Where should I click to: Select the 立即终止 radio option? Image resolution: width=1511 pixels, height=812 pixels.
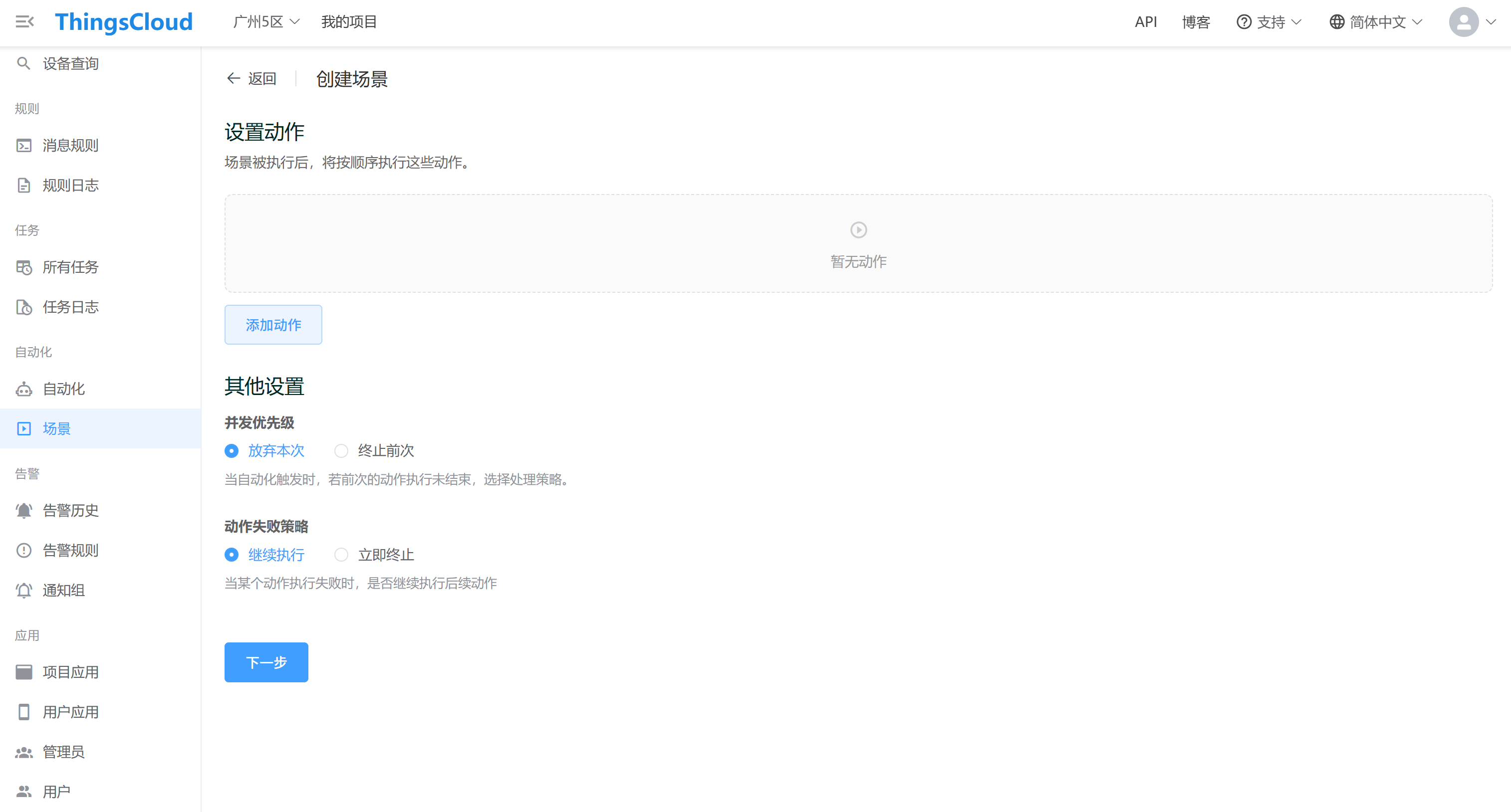[341, 555]
